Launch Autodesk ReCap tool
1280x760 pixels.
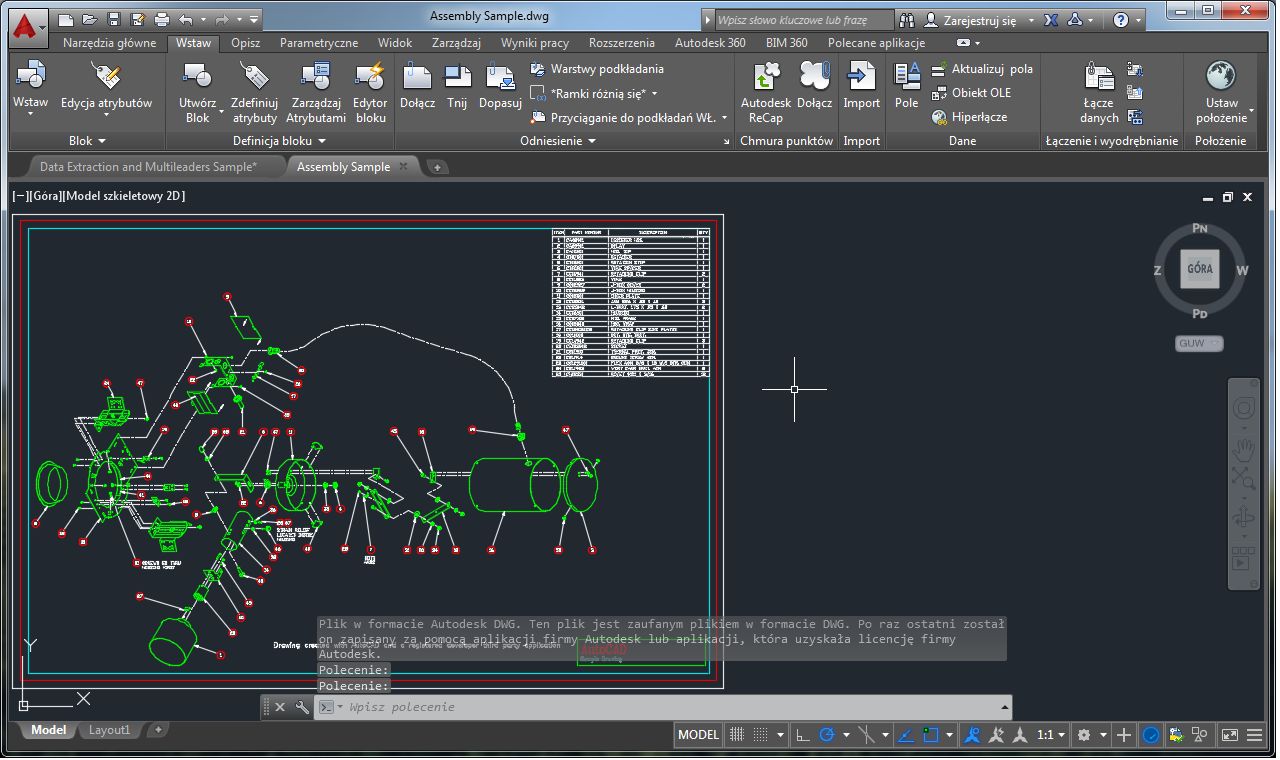tap(765, 92)
